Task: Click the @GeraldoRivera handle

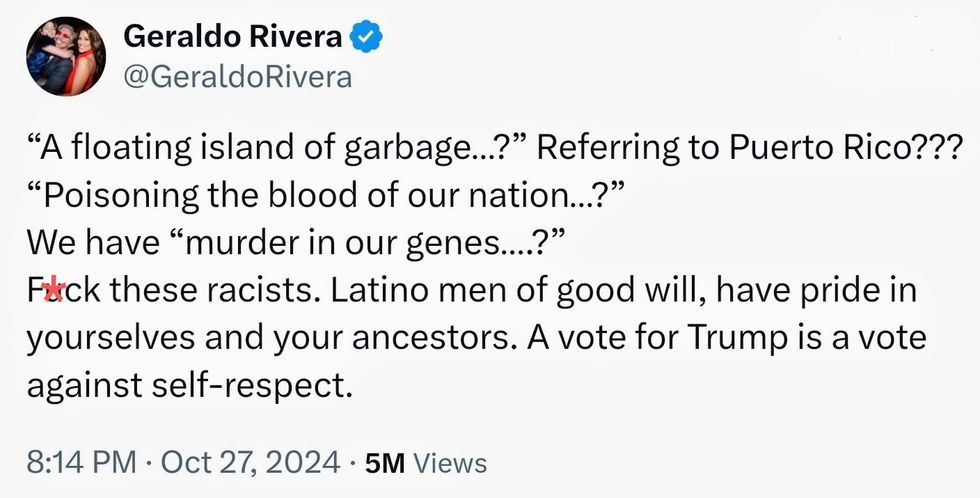Action: (x=237, y=77)
